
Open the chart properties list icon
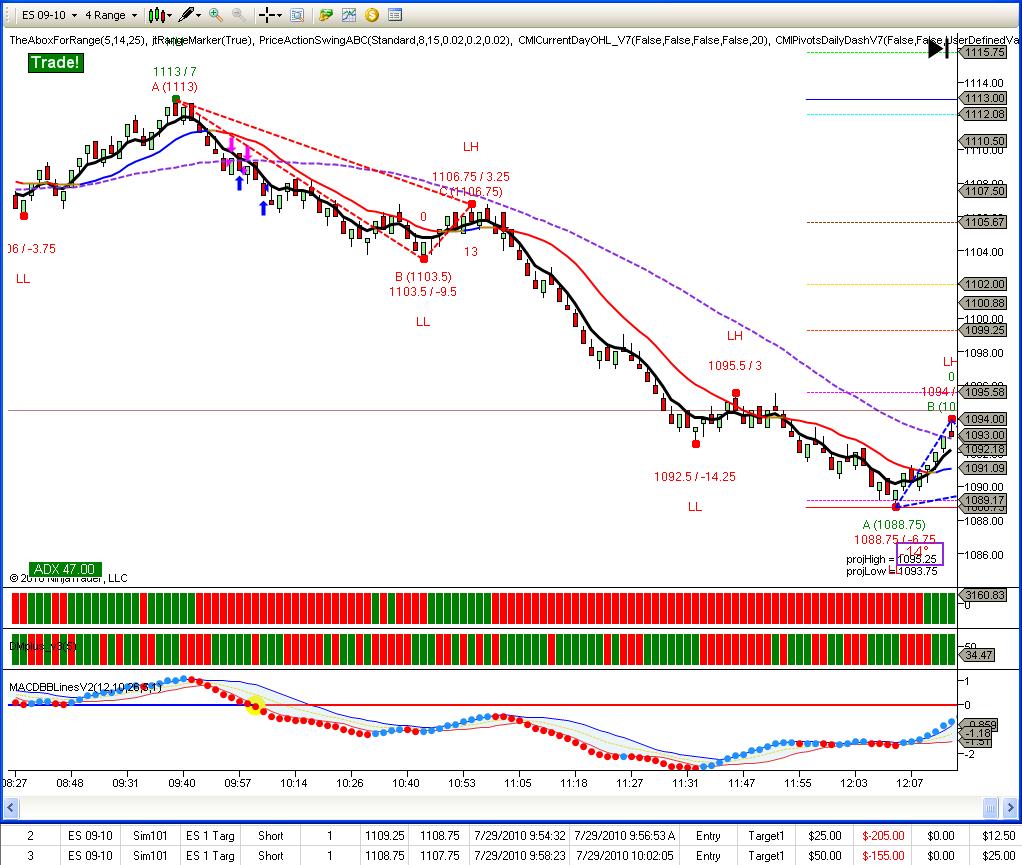click(394, 15)
